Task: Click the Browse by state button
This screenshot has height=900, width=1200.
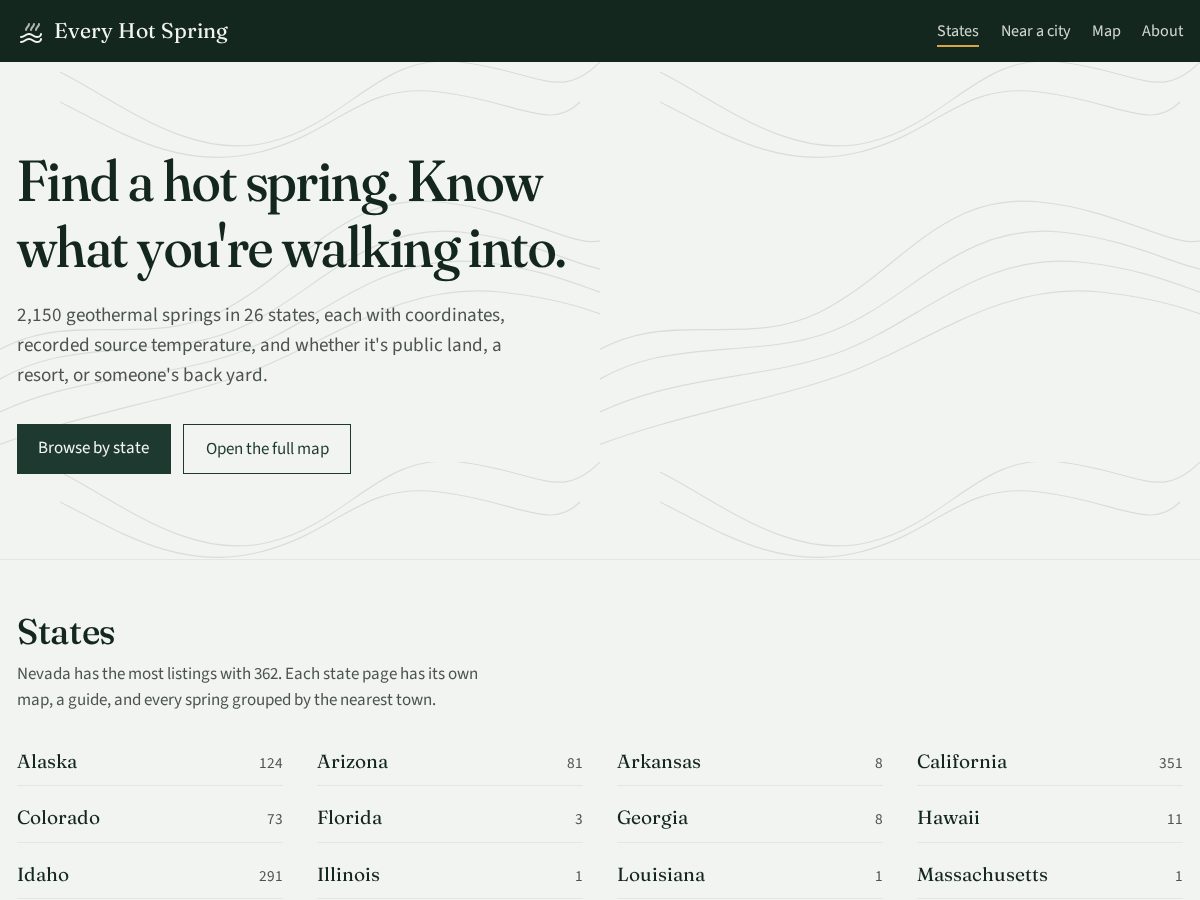Action: click(94, 449)
